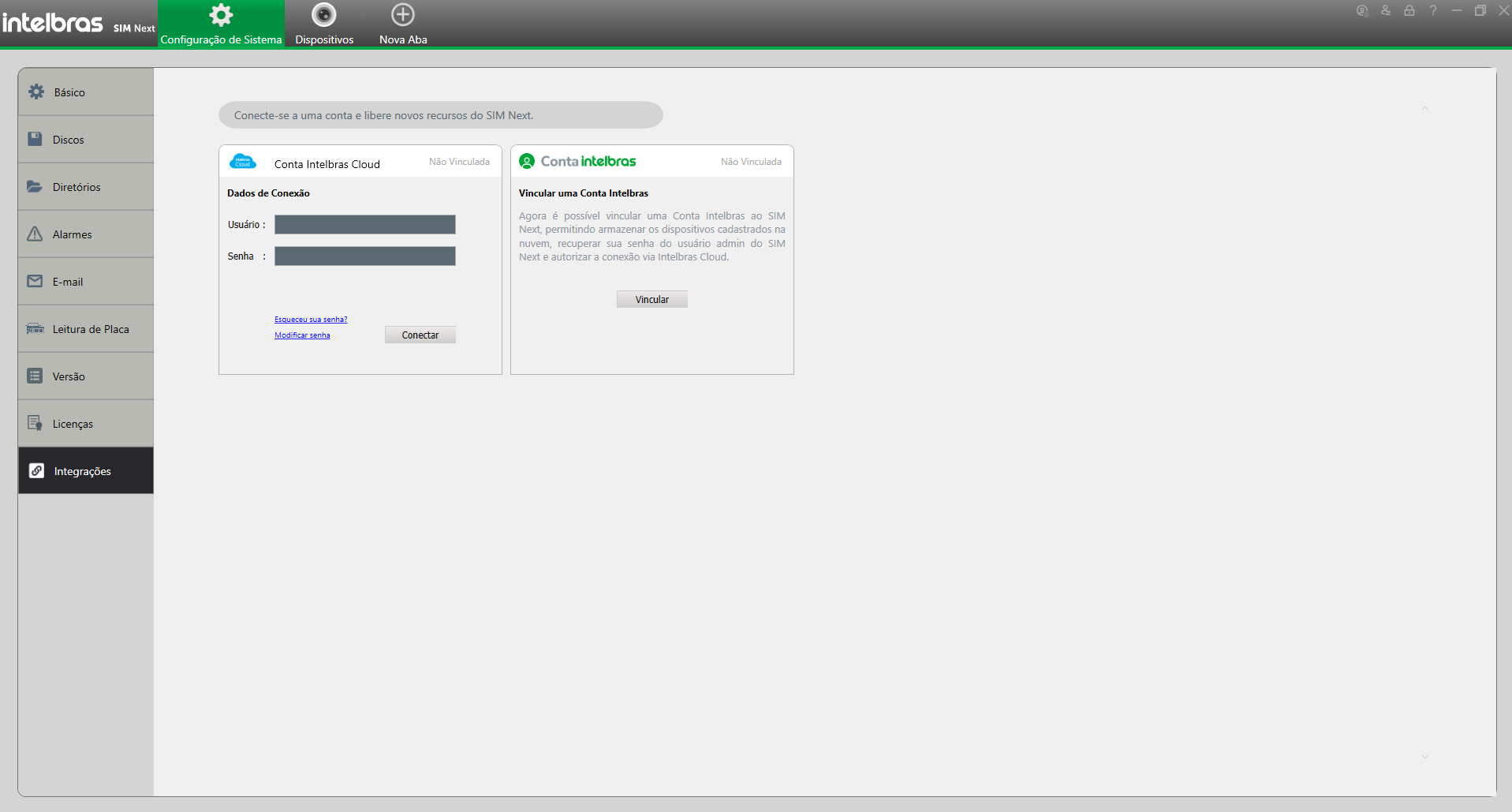Click the link icon beside Integrações
Screen dimensions: 1512x812
click(36, 470)
